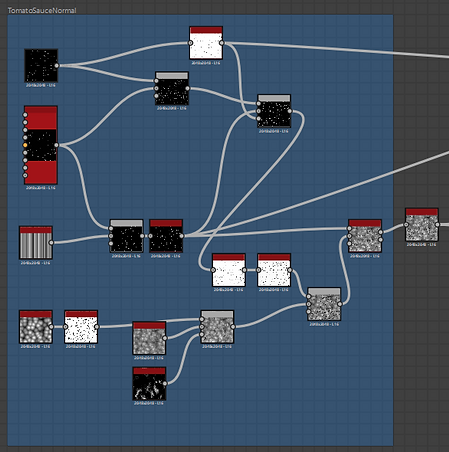Viewport: 449px width, 452px height.
Task: Select the vertical stripes pattern node
Action: [36, 243]
